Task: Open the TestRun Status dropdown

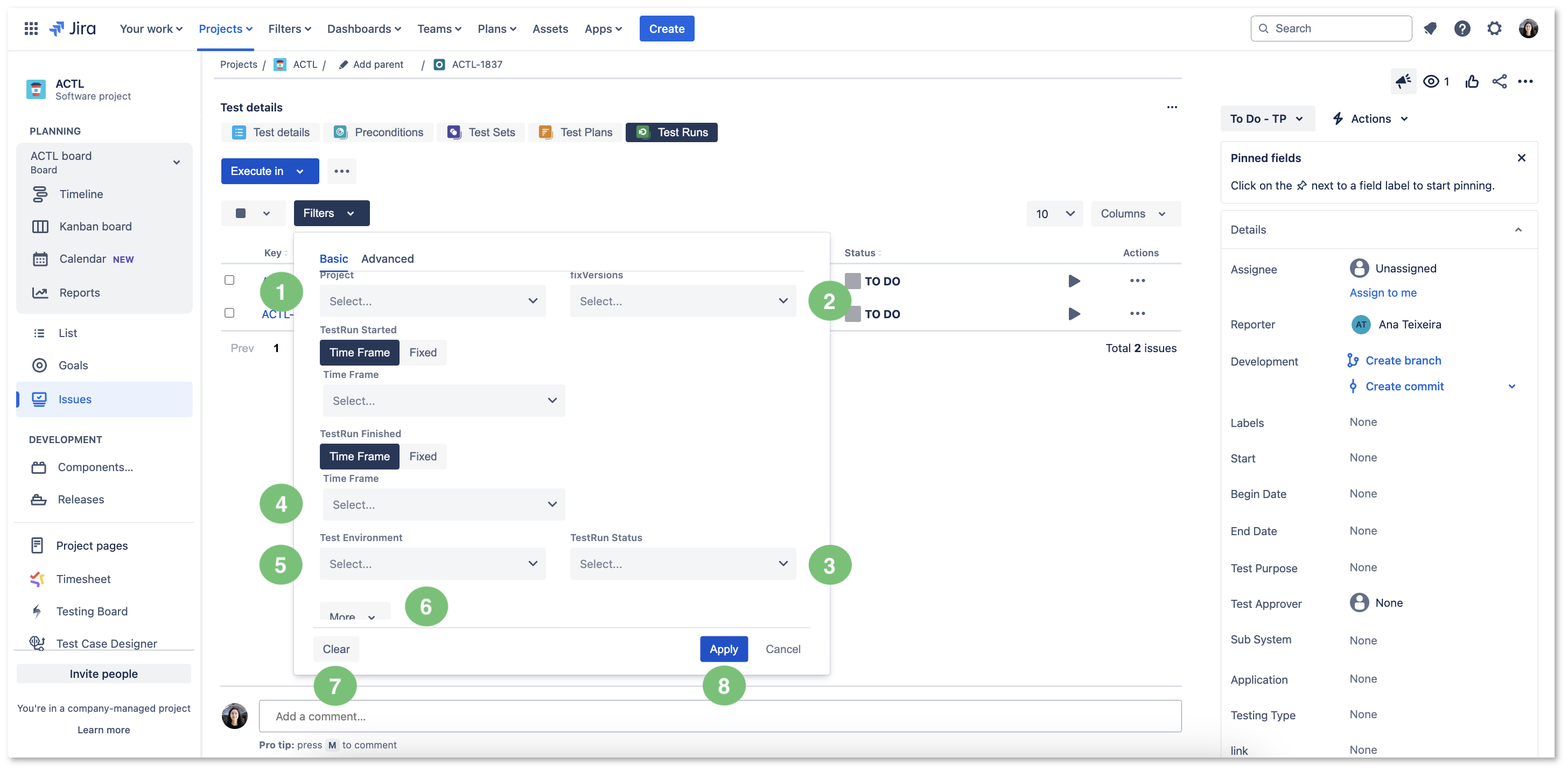Action: (x=682, y=564)
